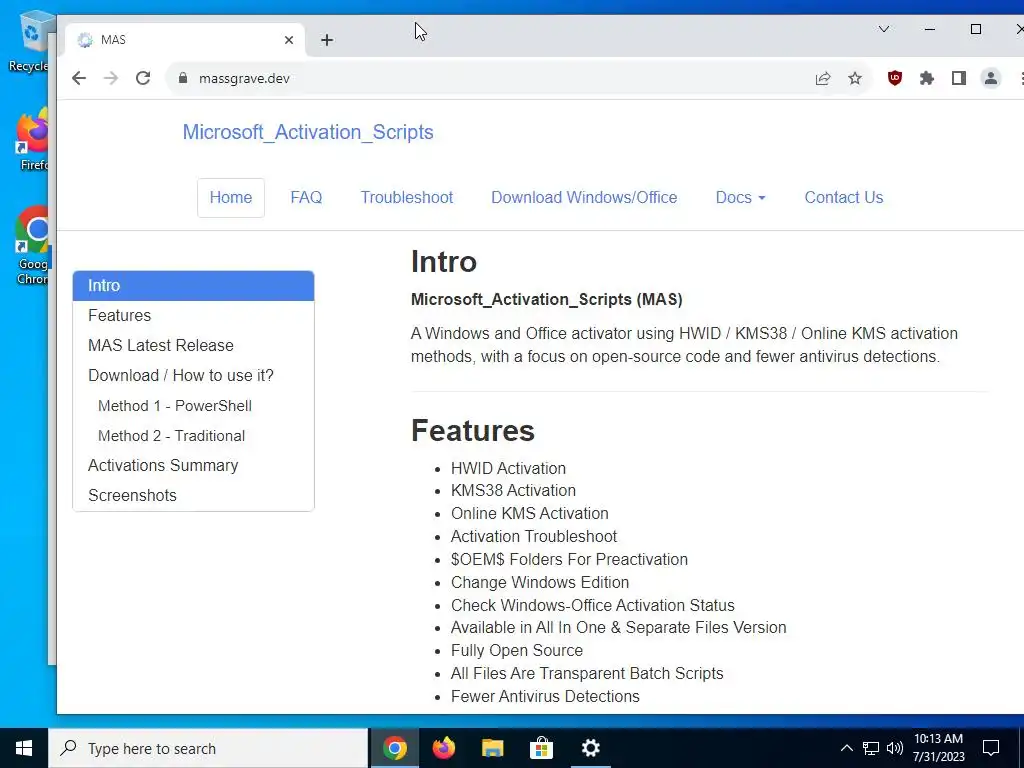The image size is (1024, 768).
Task: Jump to Activations Summary section
Action: (193, 466)
